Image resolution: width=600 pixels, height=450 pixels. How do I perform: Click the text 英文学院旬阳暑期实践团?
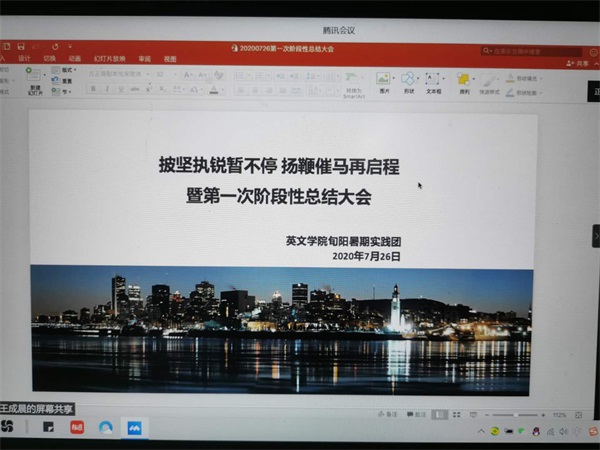343,241
